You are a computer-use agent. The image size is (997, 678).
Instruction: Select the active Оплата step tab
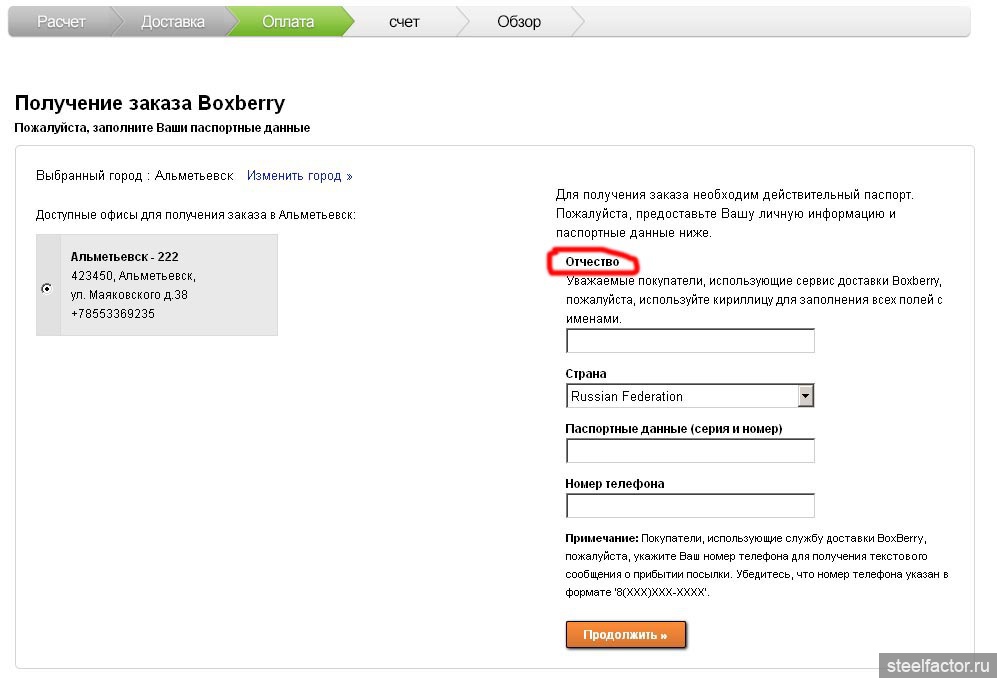tap(288, 21)
